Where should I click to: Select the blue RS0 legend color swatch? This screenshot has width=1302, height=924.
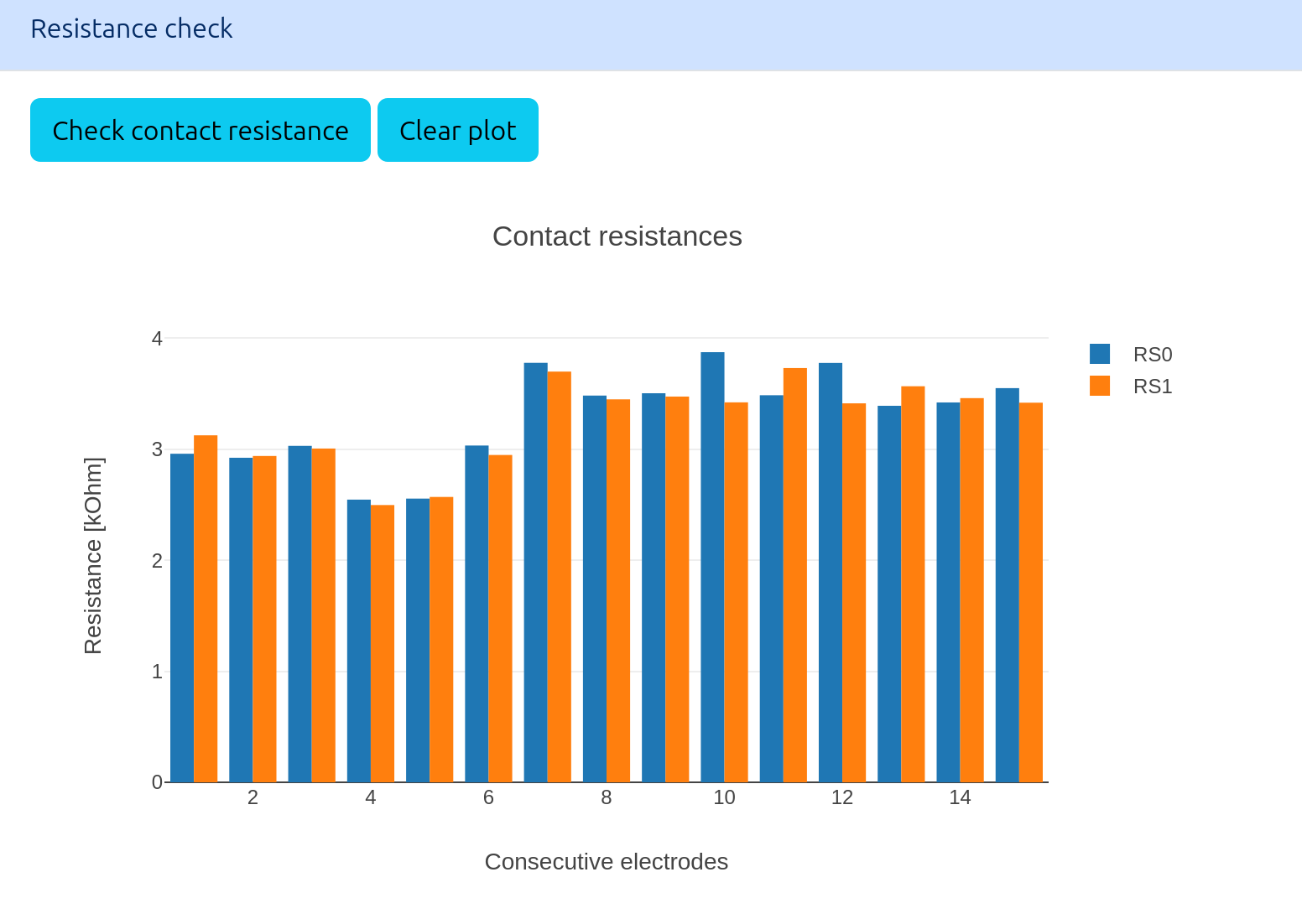tap(1100, 354)
